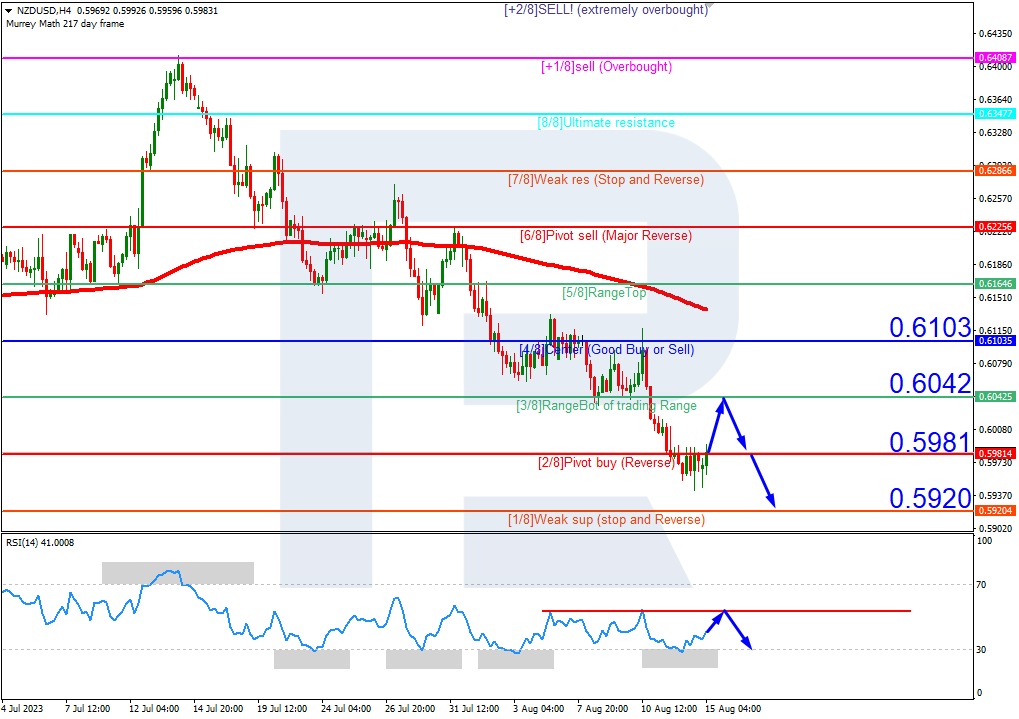Viewport: 1019px width, 719px height.
Task: Click the [+1/8]sell (Overbought) level label
Action: (606, 67)
